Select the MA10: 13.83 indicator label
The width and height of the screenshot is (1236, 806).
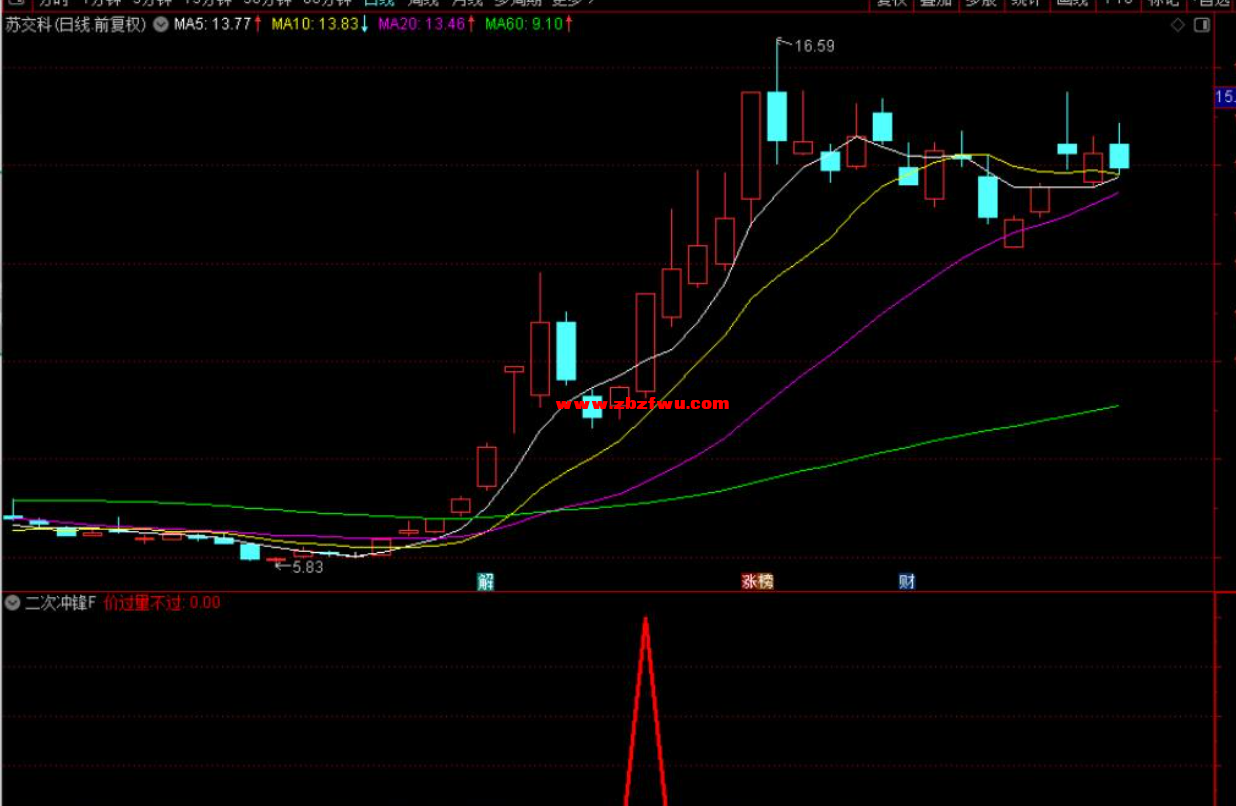[314, 25]
